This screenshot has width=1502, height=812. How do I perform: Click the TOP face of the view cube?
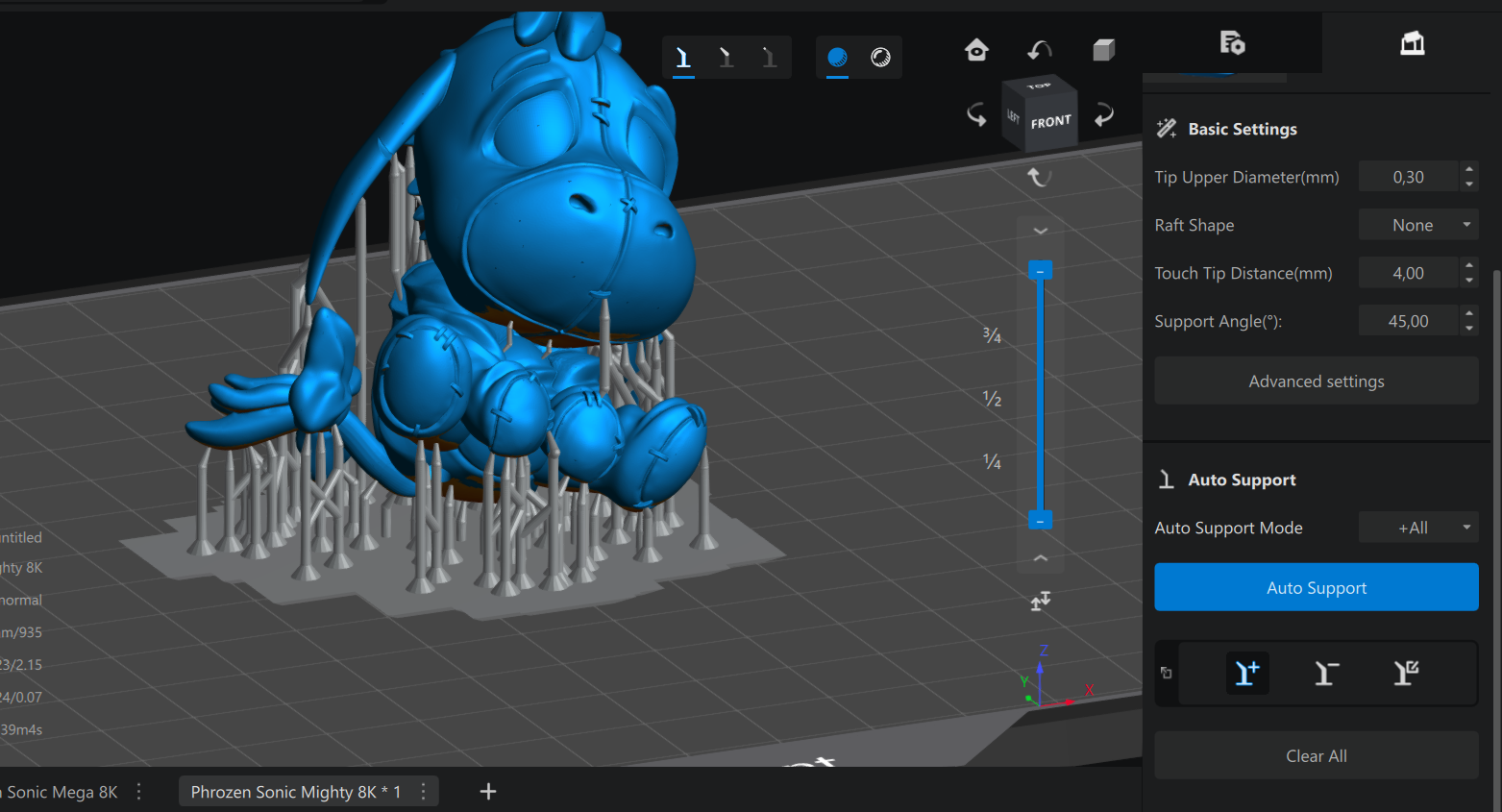click(x=1038, y=86)
